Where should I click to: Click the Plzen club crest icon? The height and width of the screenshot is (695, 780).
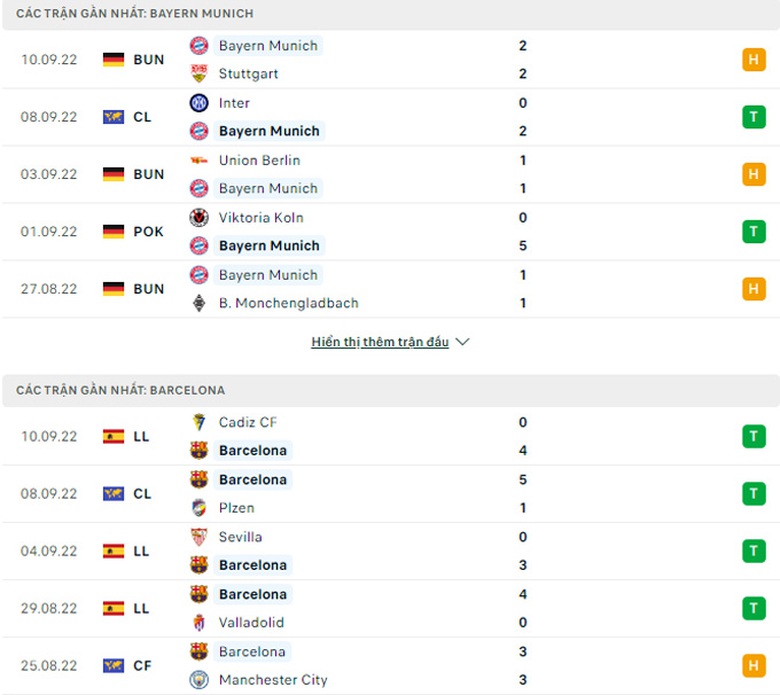[199, 508]
